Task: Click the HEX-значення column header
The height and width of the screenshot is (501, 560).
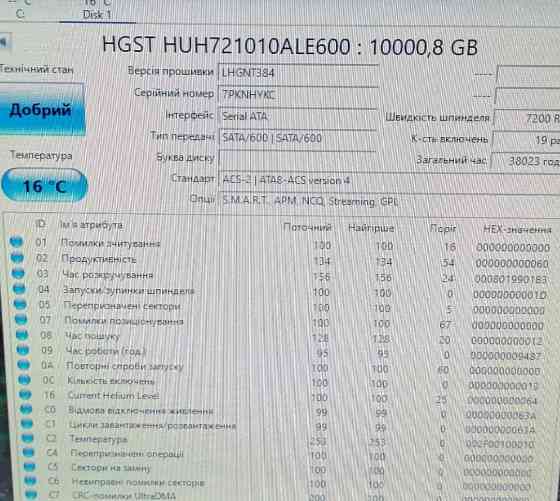Action: pos(518,229)
